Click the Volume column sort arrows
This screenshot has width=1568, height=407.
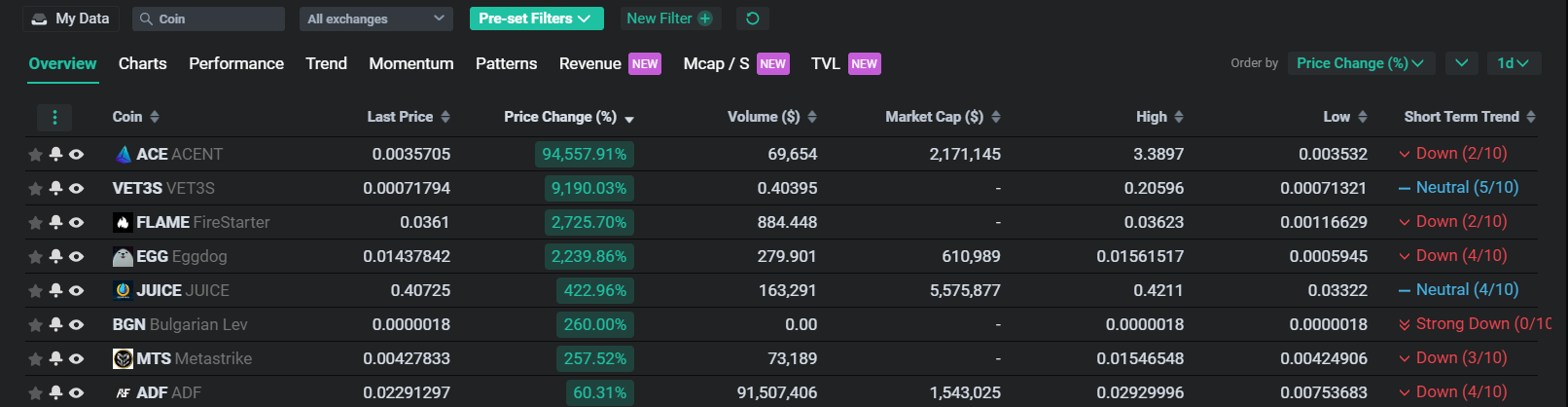tap(812, 117)
